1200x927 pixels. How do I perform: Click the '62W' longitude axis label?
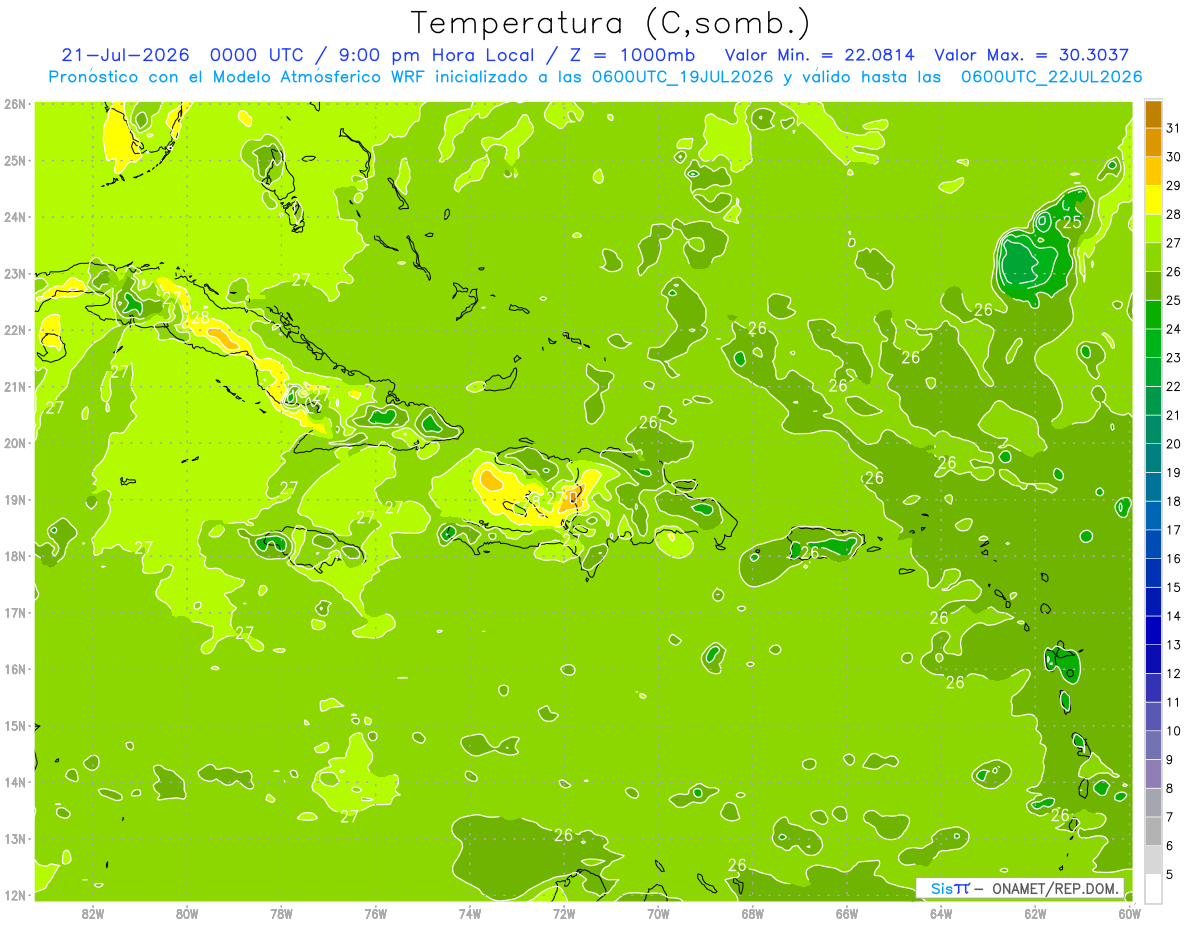point(1035,914)
